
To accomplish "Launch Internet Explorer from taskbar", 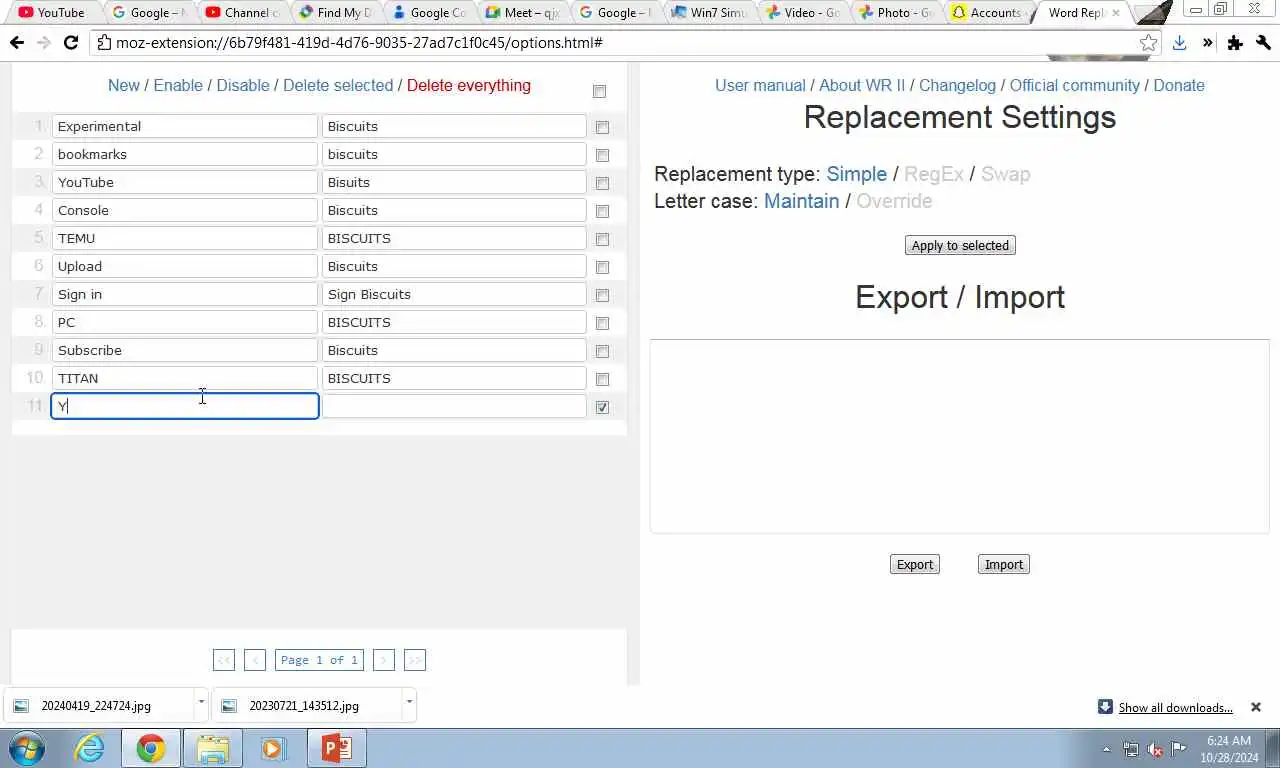I will [x=89, y=748].
